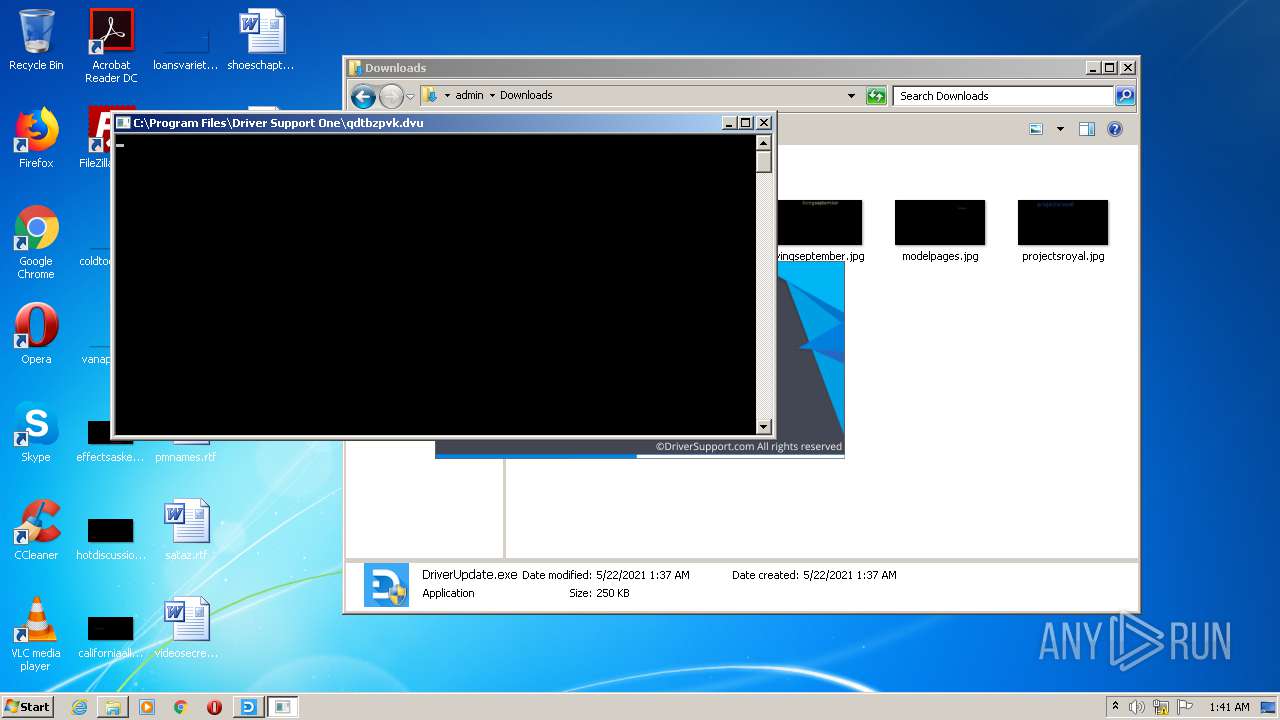1280x720 pixels.
Task: Minimize the Downloads window
Action: coord(1092,68)
